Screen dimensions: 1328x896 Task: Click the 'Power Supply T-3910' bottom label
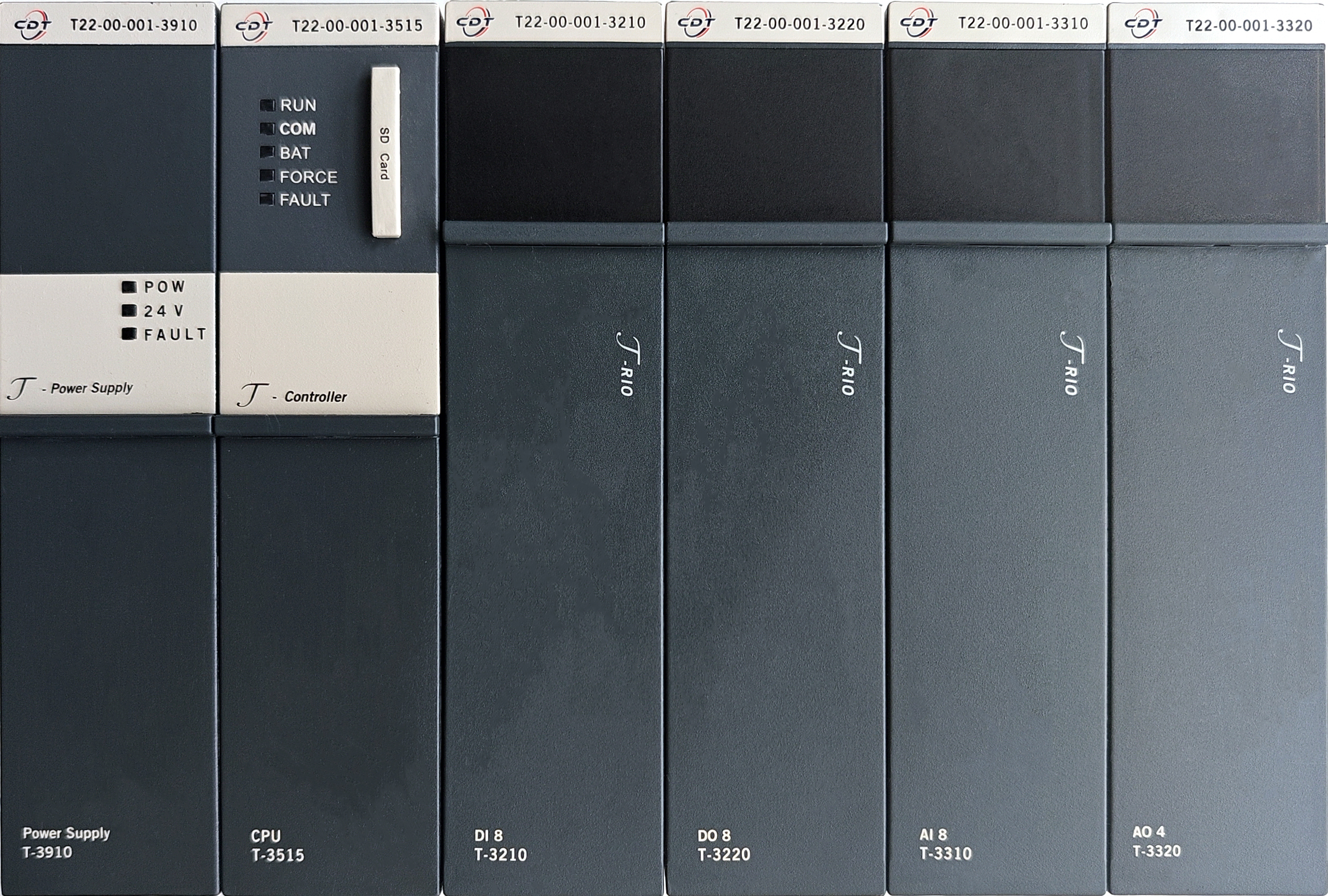tap(66, 843)
